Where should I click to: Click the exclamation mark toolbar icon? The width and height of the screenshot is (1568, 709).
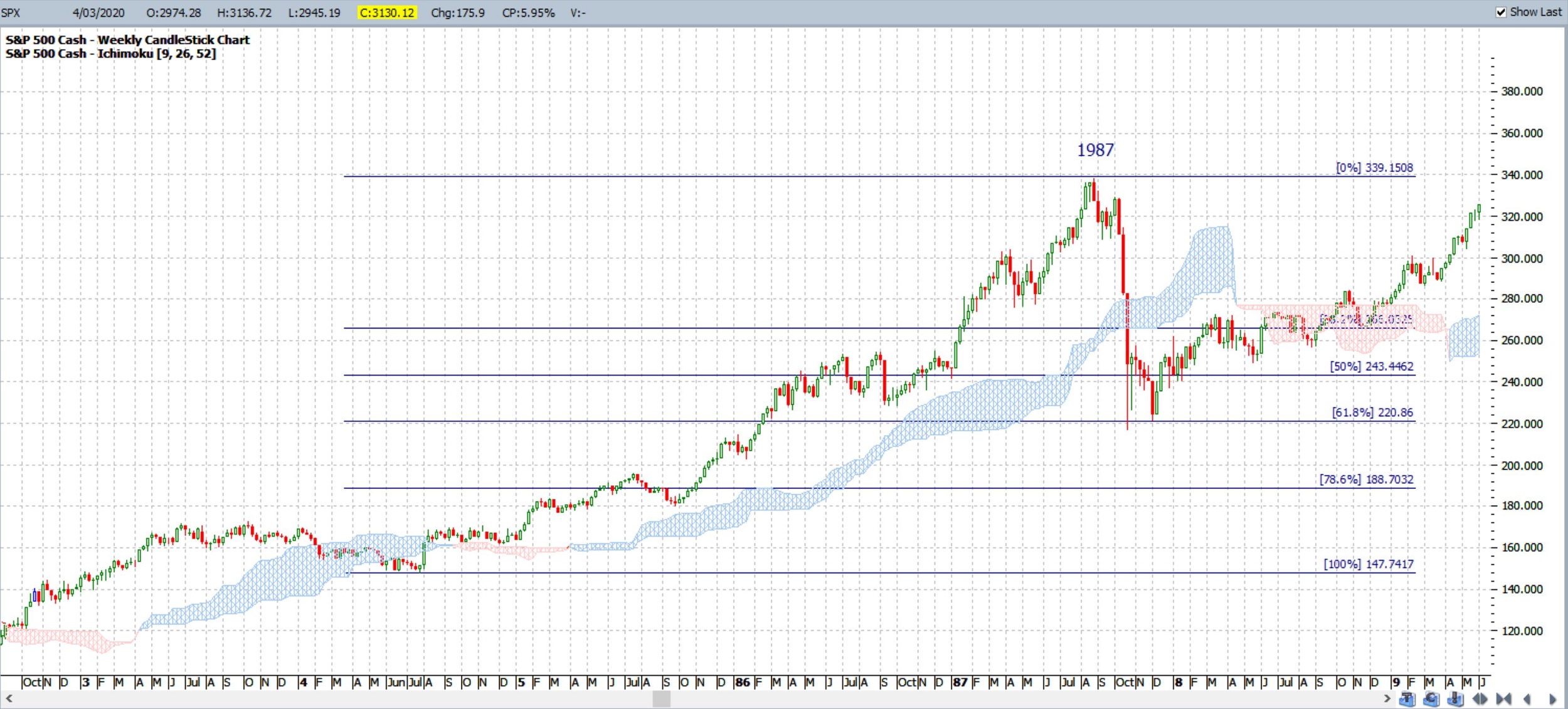[x=1455, y=699]
